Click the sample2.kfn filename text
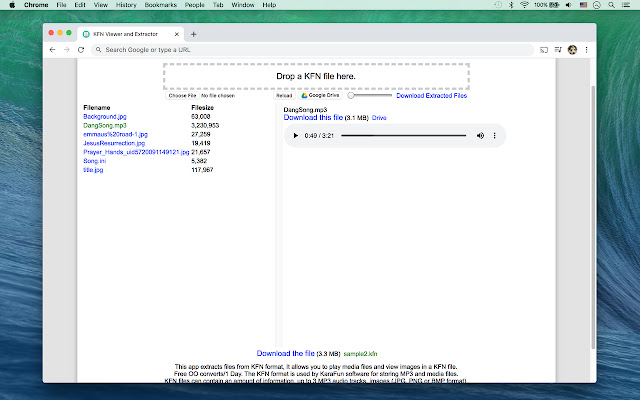640x400 pixels. pos(360,354)
